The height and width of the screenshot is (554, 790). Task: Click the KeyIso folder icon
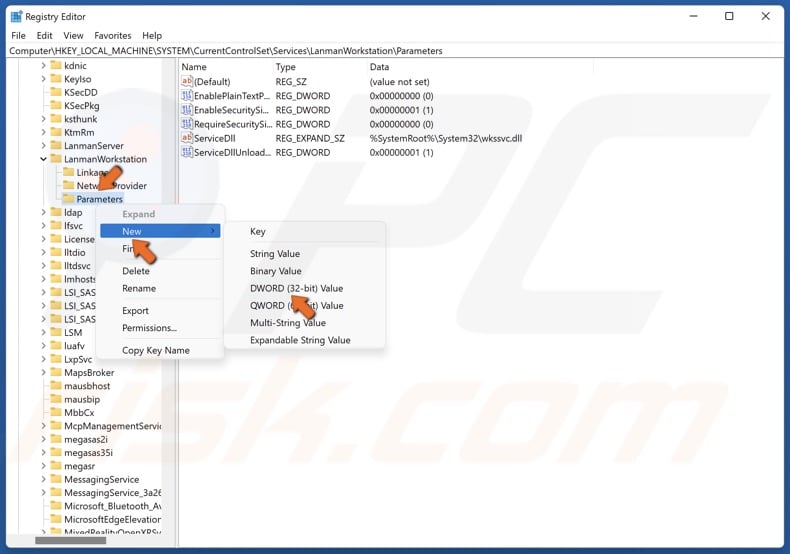click(x=56, y=79)
